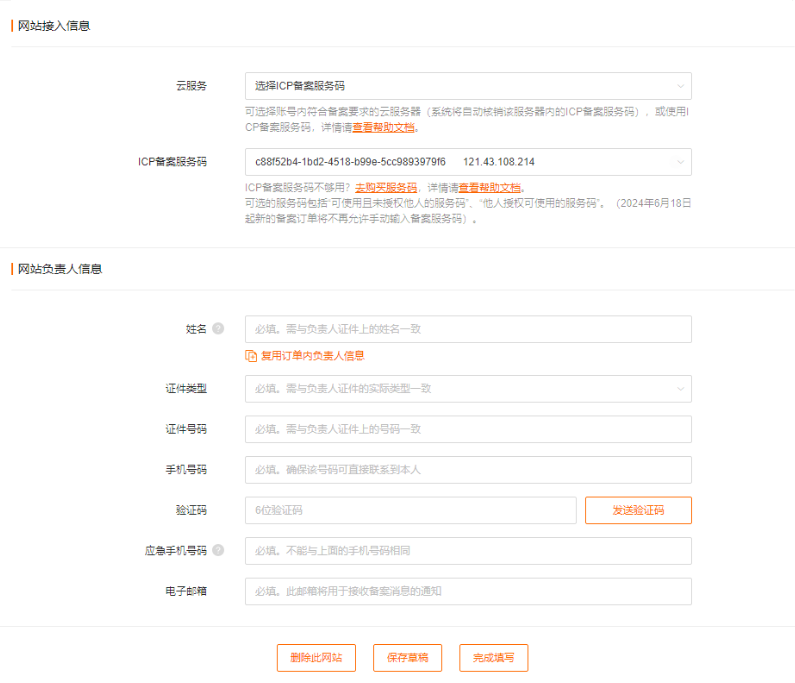Open 查看帮助文档 link under 云服务
The image size is (795, 683).
(x=383, y=127)
